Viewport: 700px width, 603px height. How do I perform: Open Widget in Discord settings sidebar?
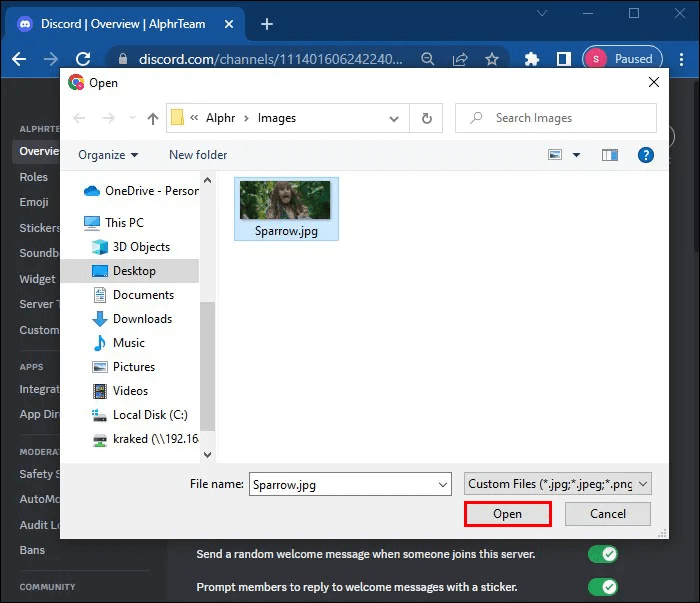pyautogui.click(x=38, y=279)
